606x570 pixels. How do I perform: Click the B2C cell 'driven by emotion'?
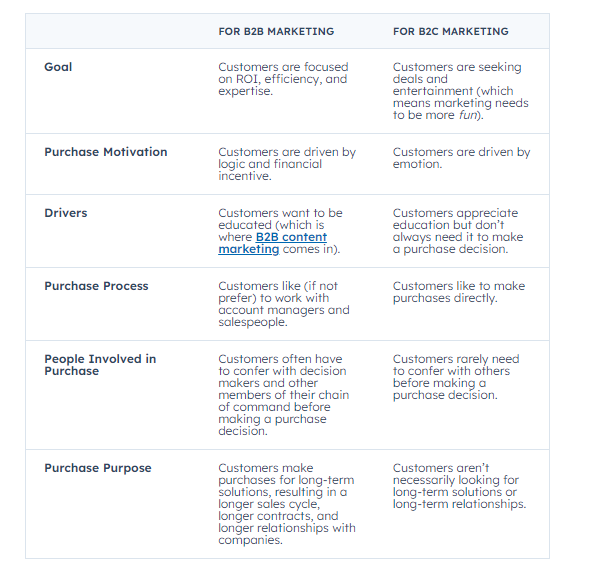click(461, 158)
